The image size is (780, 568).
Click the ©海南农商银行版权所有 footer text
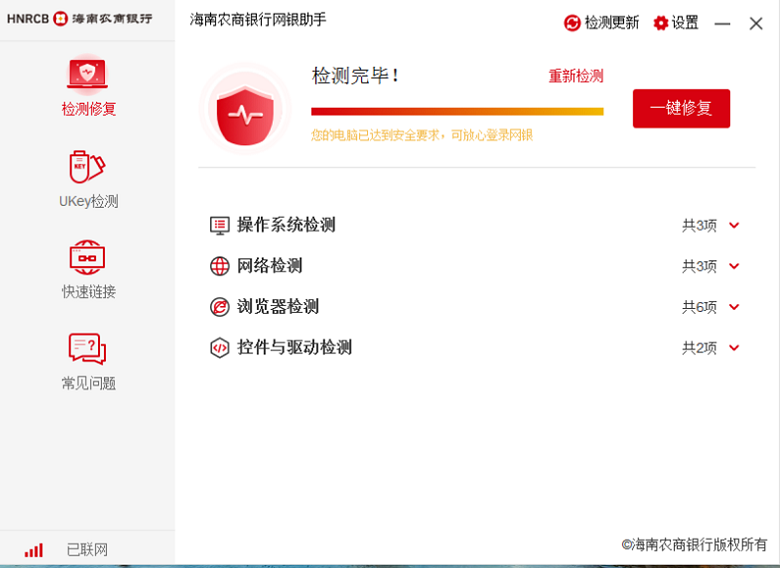pos(694,545)
